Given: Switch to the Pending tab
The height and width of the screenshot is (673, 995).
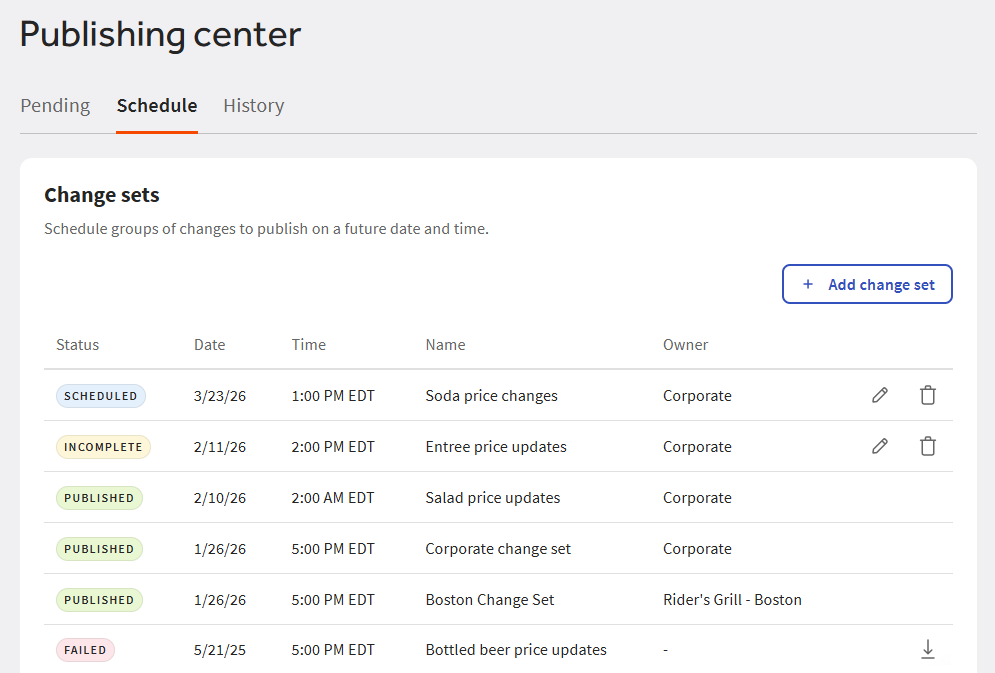Looking at the screenshot, I should [x=55, y=105].
